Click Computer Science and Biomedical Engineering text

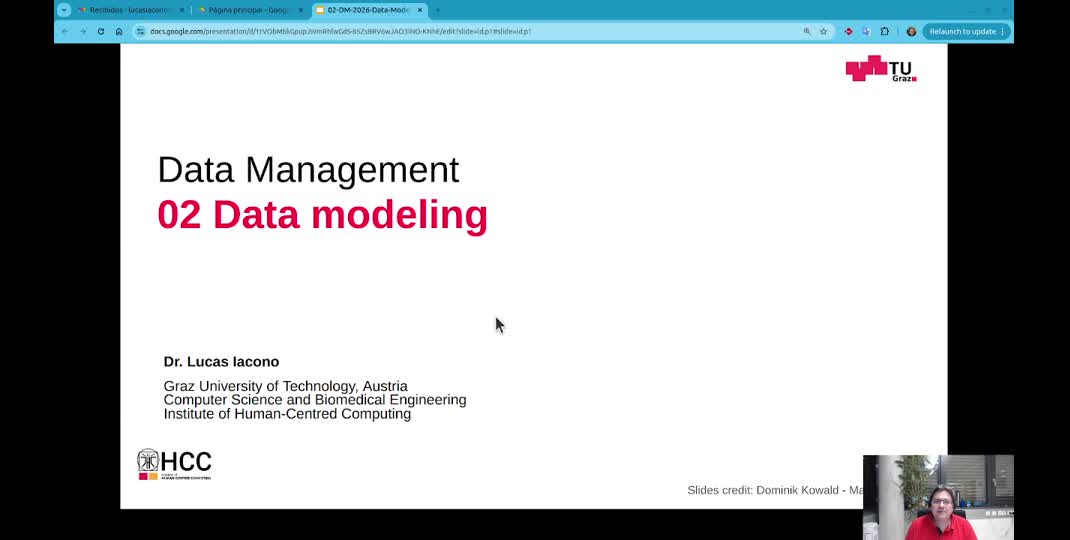(x=315, y=399)
